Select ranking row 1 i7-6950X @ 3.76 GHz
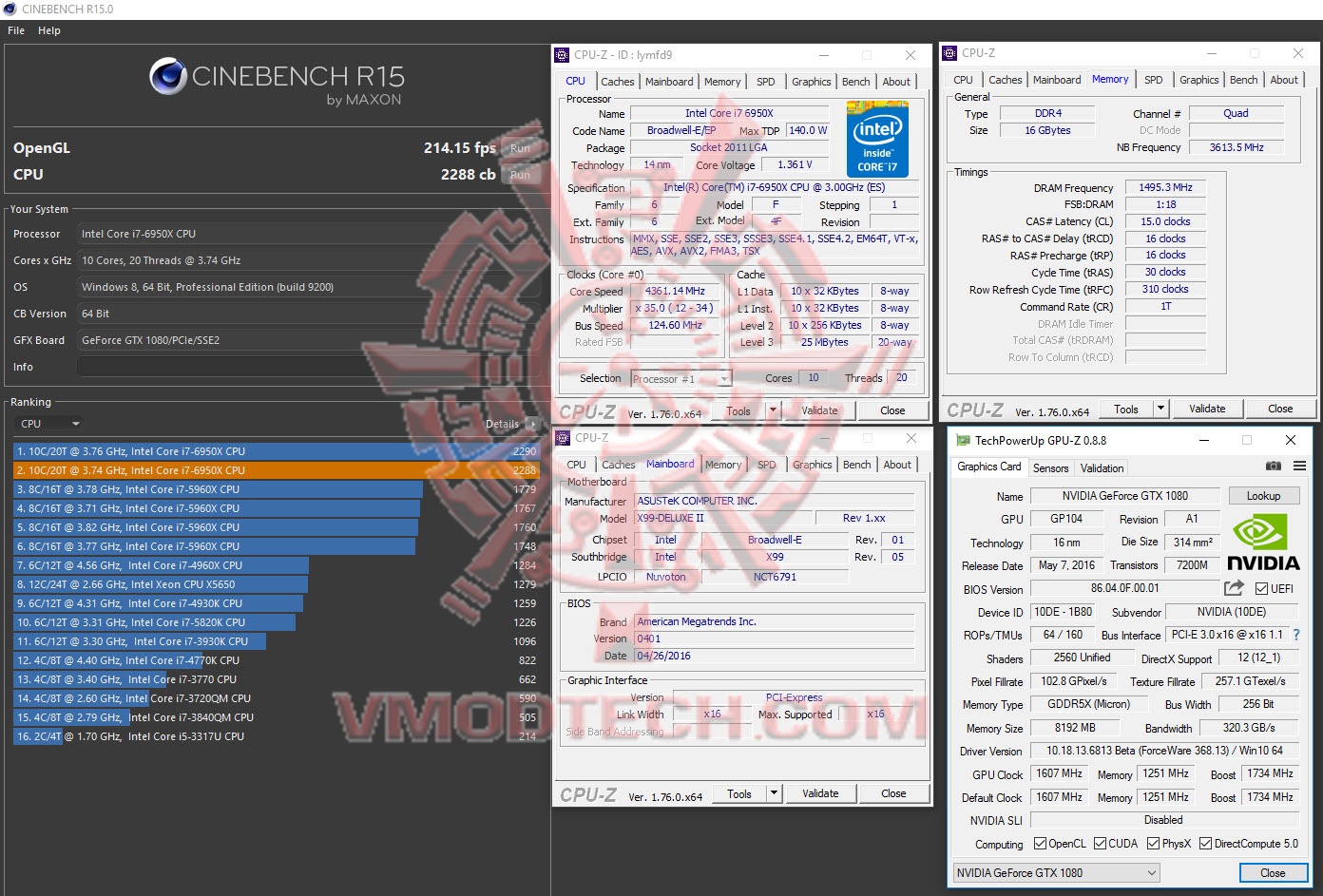Image resolution: width=1323 pixels, height=896 pixels. pyautogui.click(x=277, y=451)
